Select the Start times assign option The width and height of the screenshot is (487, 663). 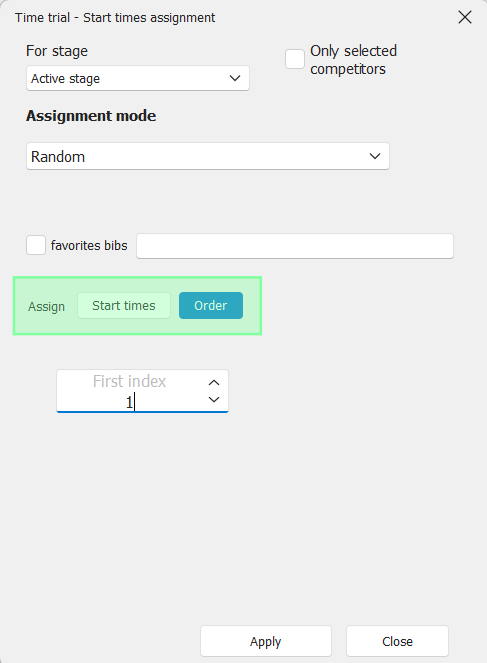pos(124,306)
